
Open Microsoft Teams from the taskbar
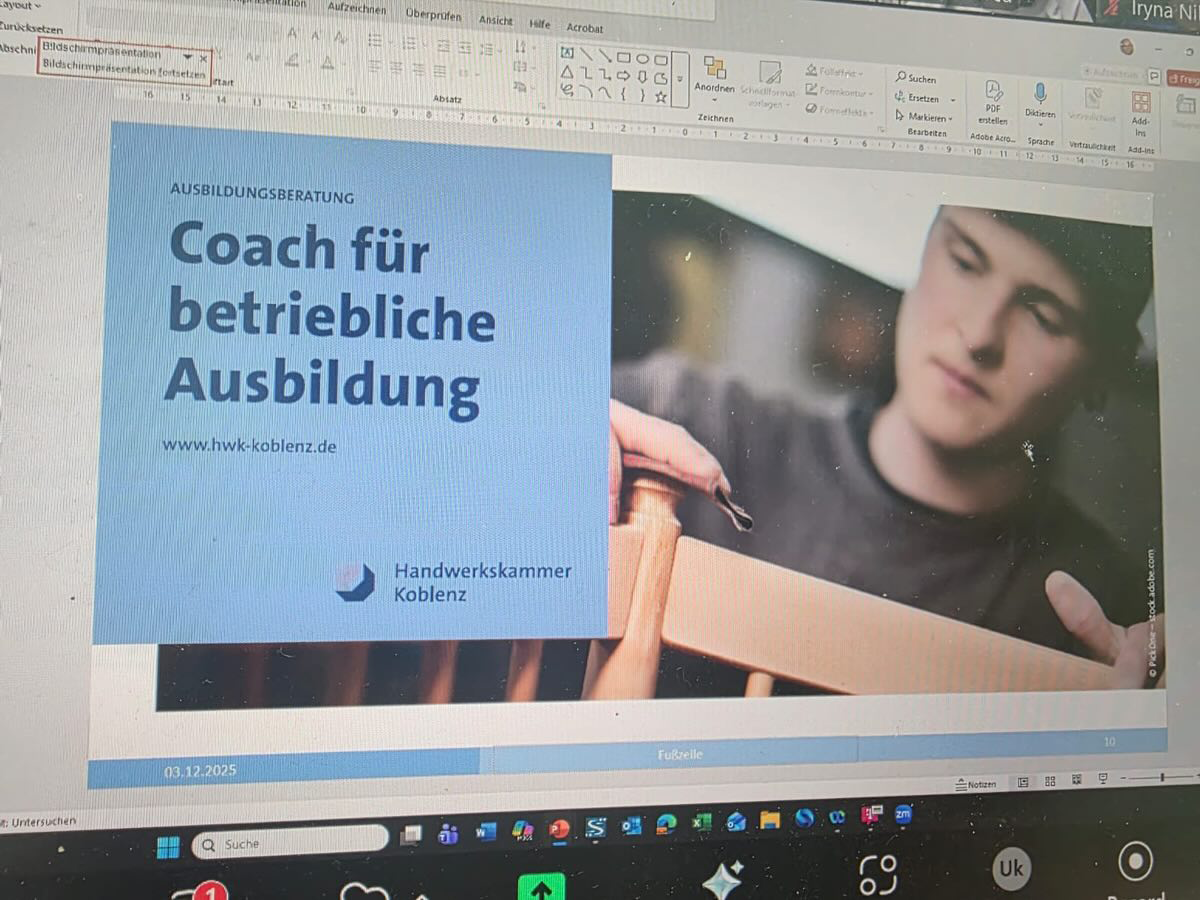click(x=448, y=833)
